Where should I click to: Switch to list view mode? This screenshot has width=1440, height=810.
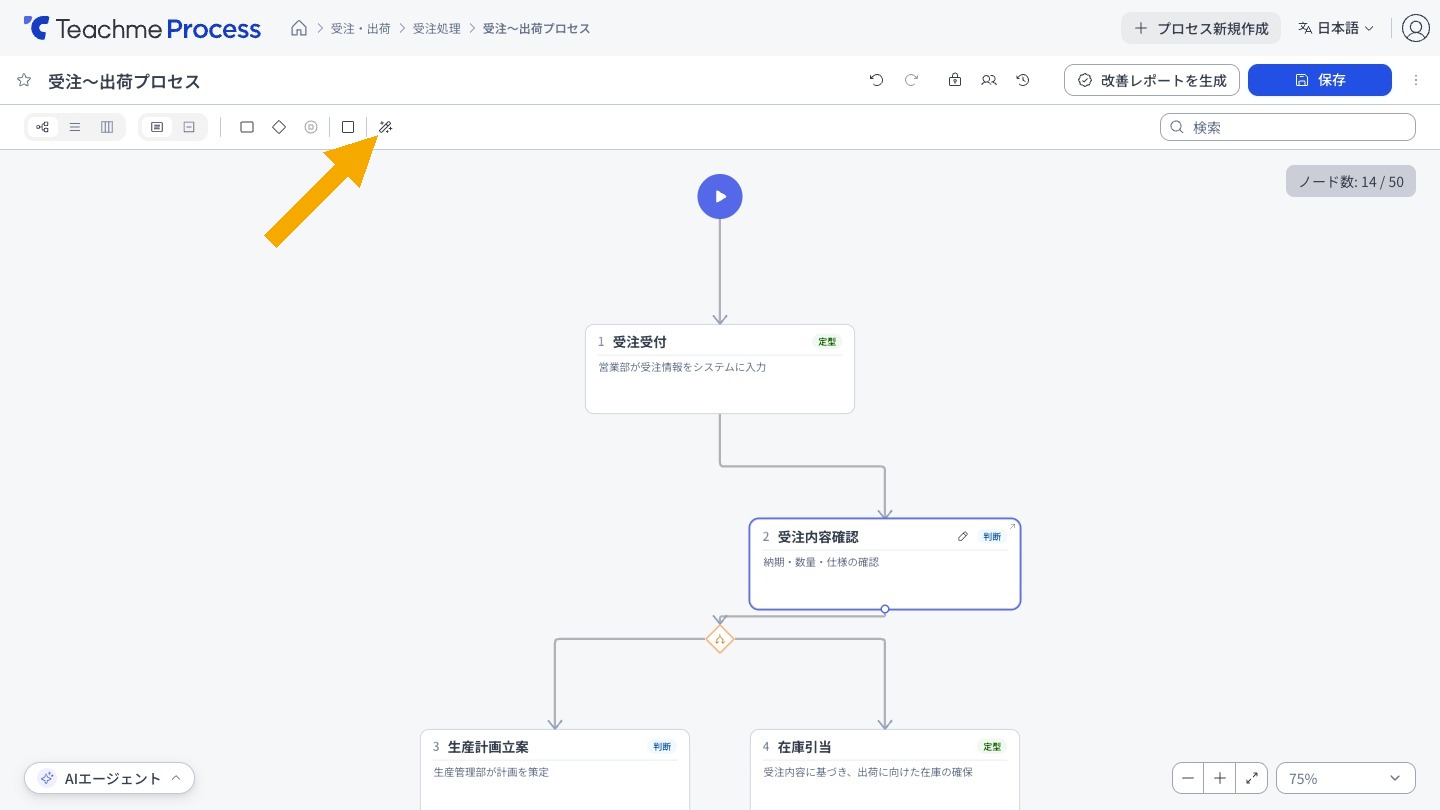click(75, 127)
